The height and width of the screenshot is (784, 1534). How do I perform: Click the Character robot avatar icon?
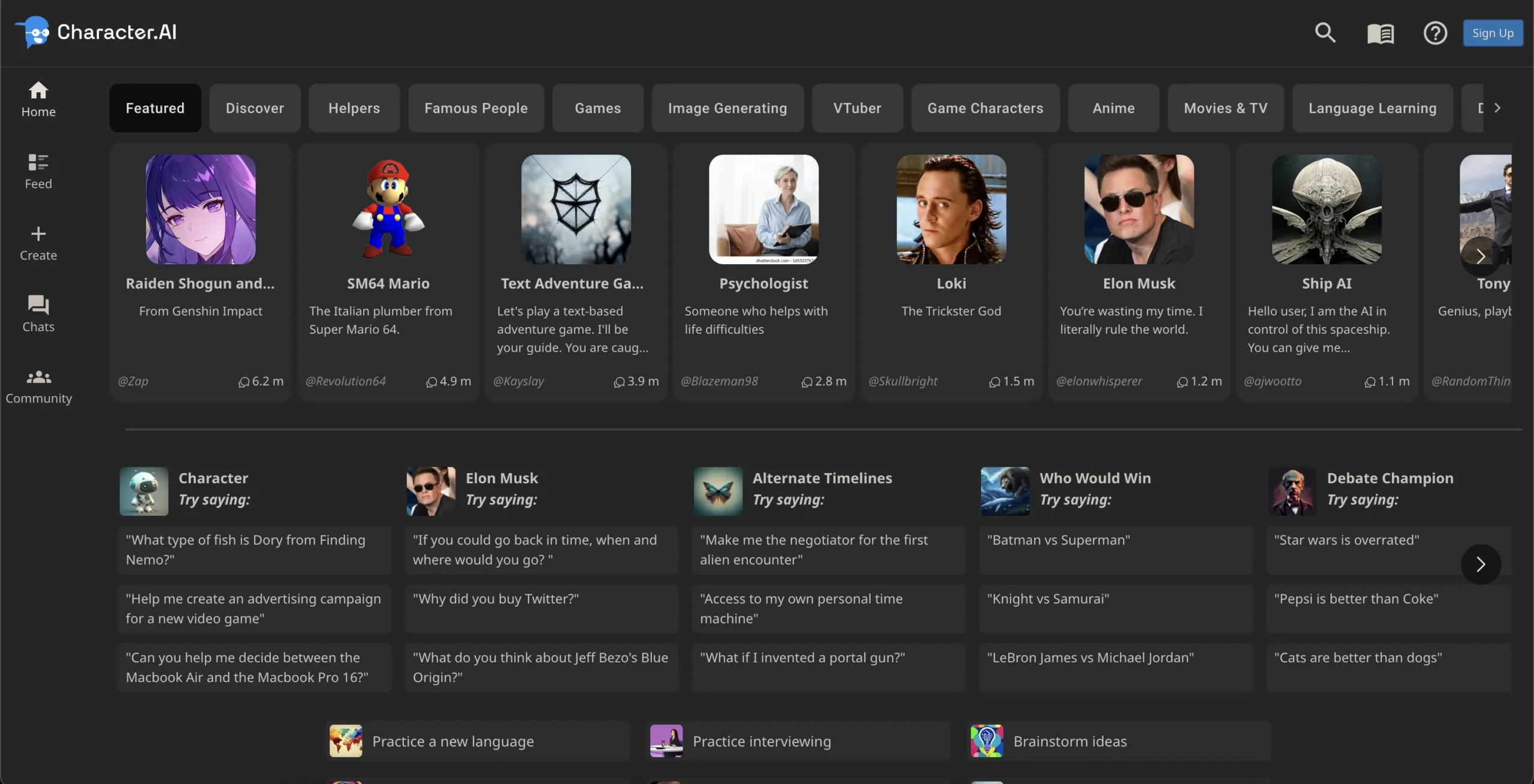(144, 491)
